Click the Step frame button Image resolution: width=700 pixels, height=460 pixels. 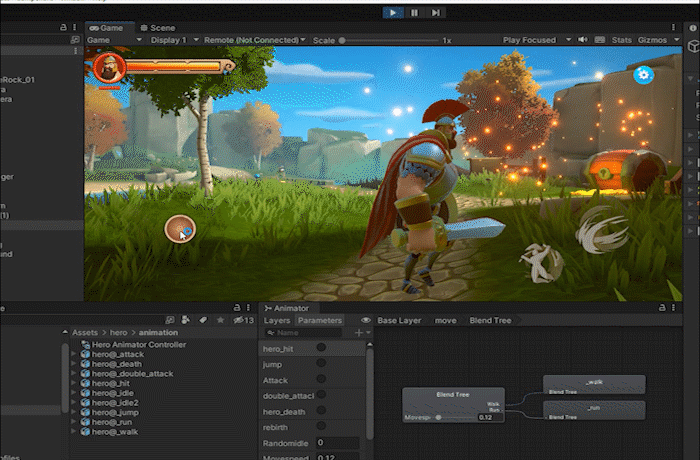pos(436,13)
